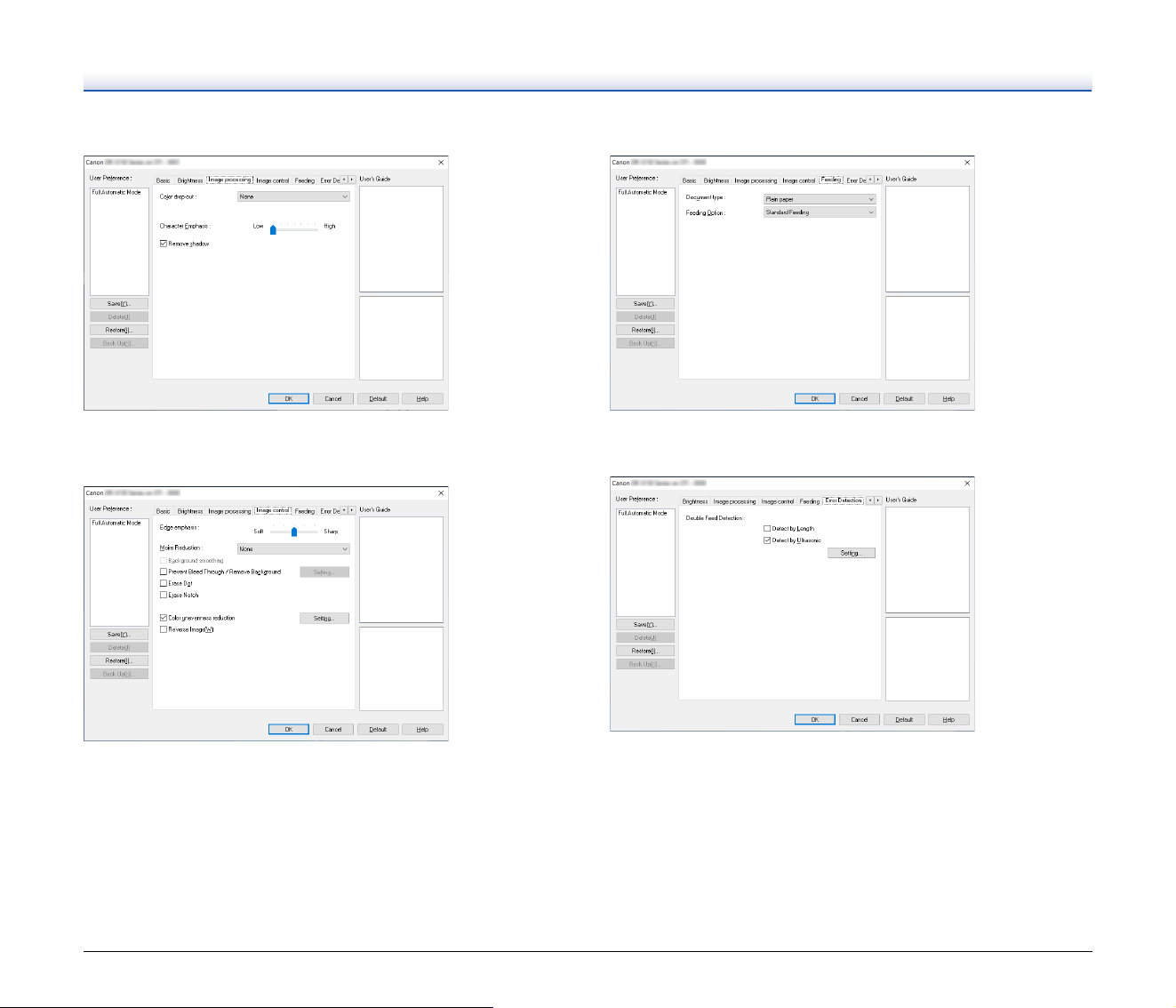Go to Feeding tab in Error Detection dialog

pyautogui.click(x=810, y=501)
